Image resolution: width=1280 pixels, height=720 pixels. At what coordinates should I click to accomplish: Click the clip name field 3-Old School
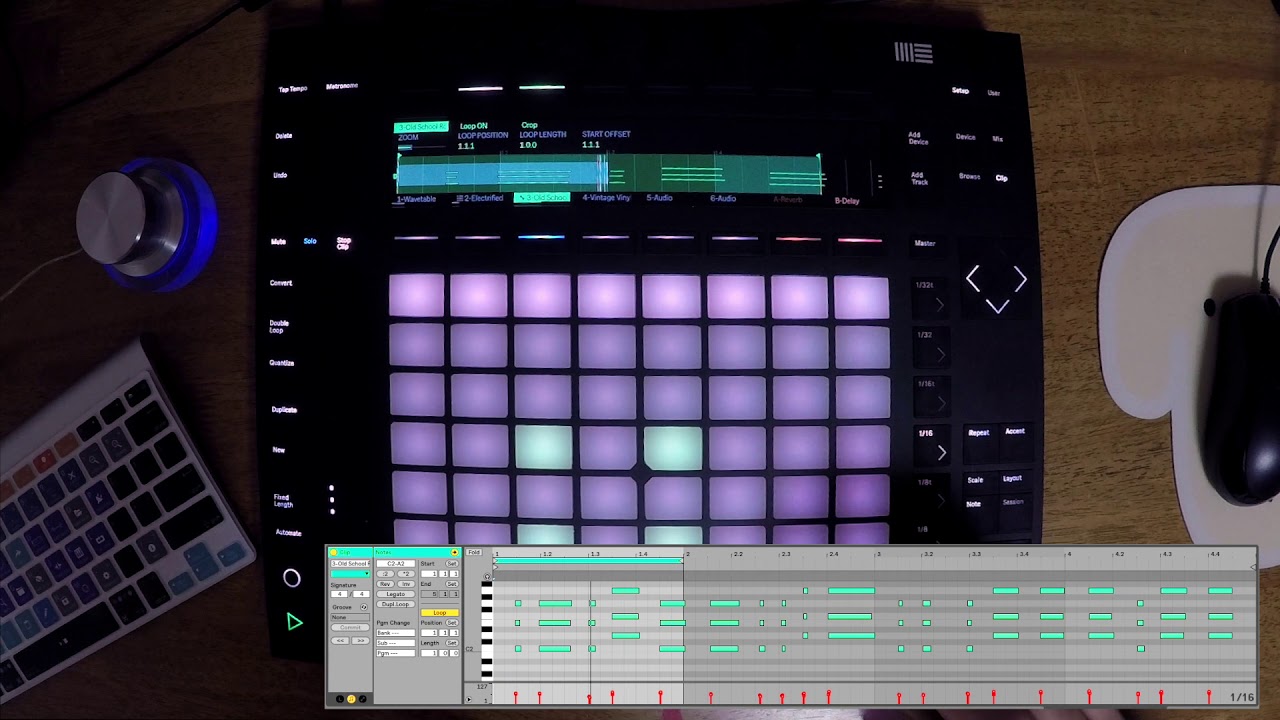(x=350, y=564)
